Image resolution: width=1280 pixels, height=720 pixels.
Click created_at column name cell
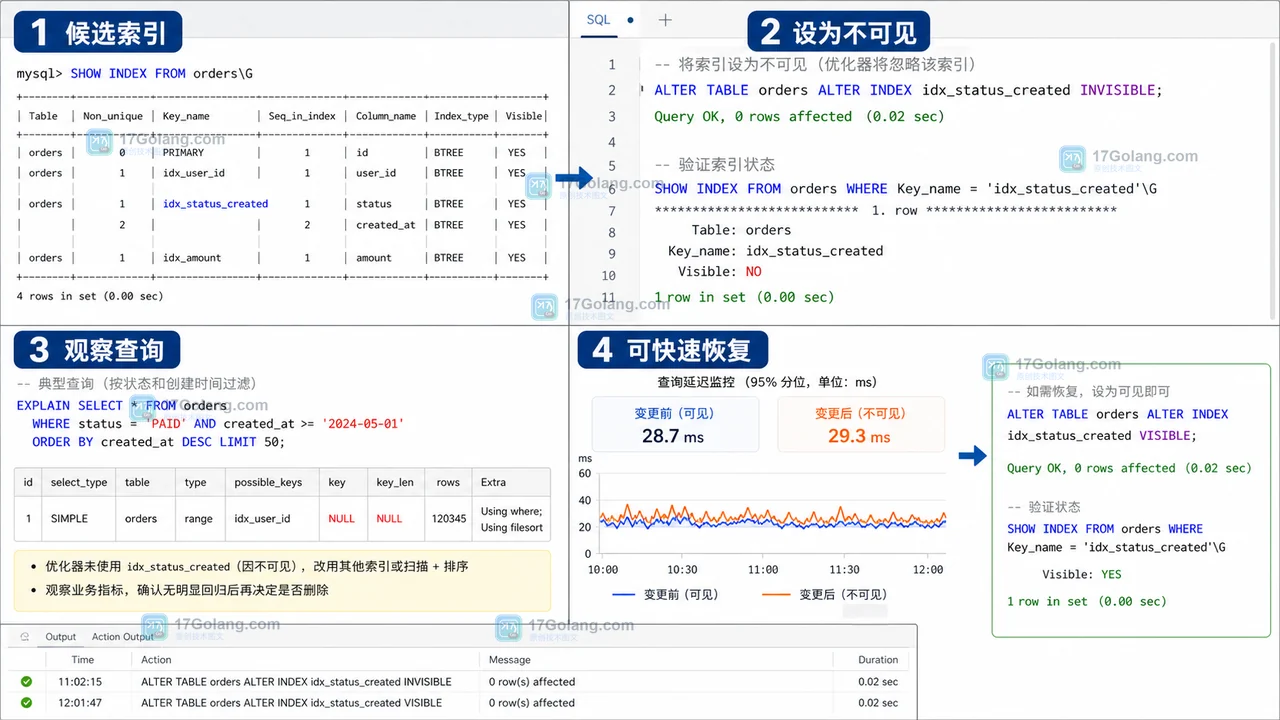[x=385, y=225]
